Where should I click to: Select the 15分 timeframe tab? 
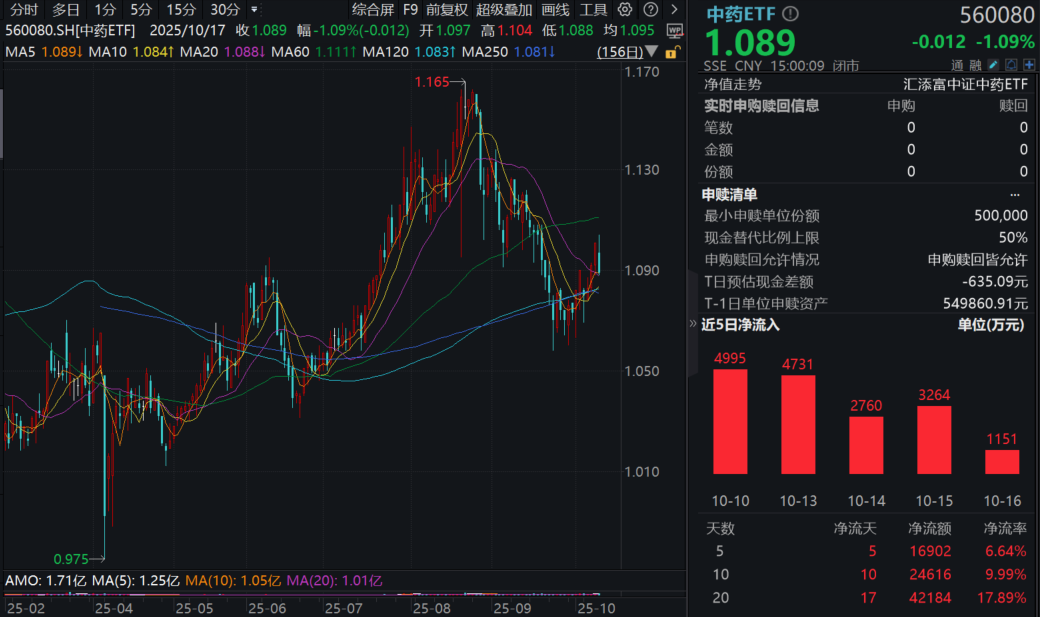tap(181, 9)
